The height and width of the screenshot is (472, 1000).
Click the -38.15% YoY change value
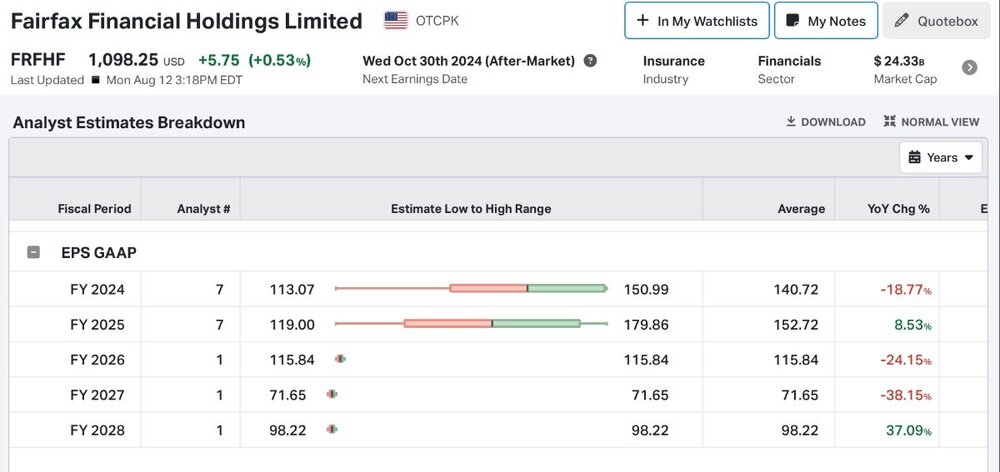click(x=906, y=395)
